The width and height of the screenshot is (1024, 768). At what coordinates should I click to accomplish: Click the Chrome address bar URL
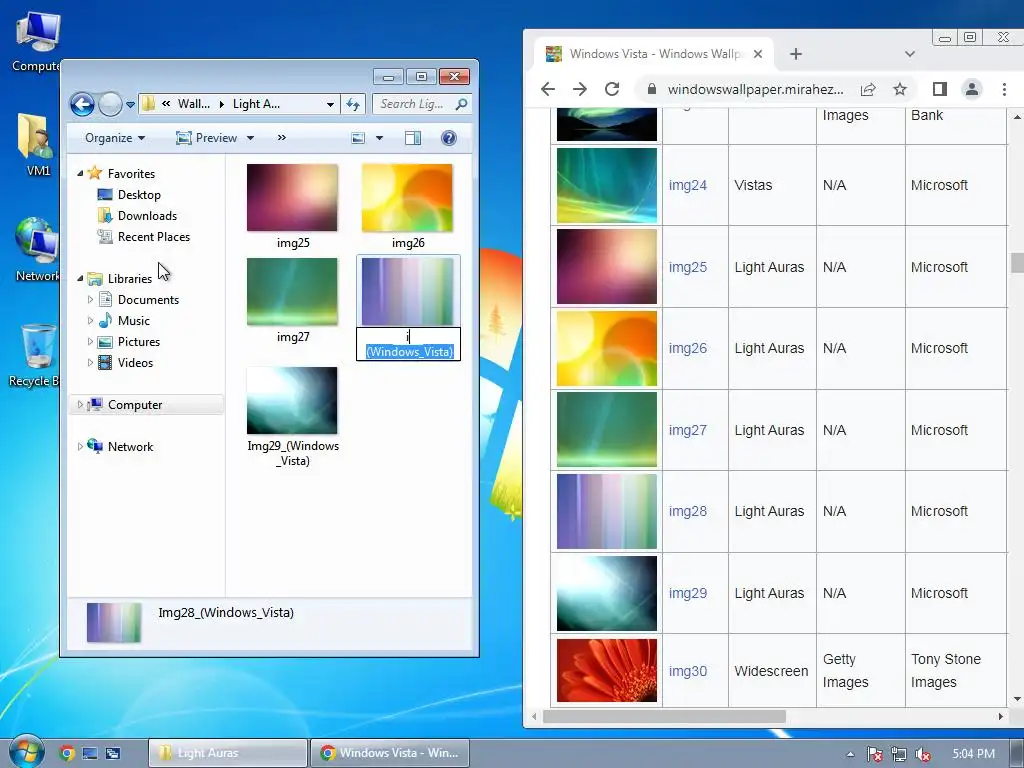click(x=756, y=89)
